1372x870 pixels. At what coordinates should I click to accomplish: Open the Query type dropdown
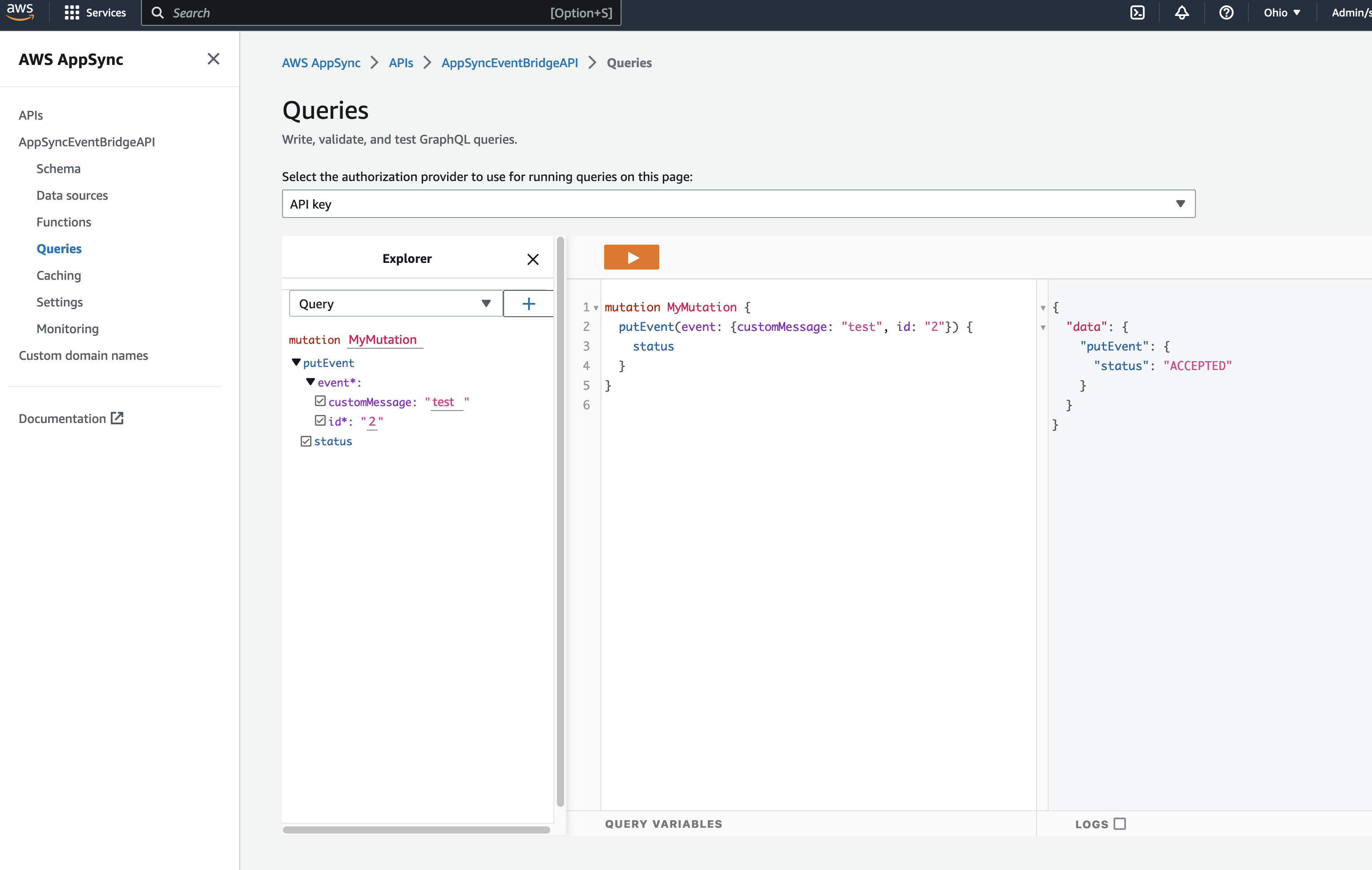(396, 304)
